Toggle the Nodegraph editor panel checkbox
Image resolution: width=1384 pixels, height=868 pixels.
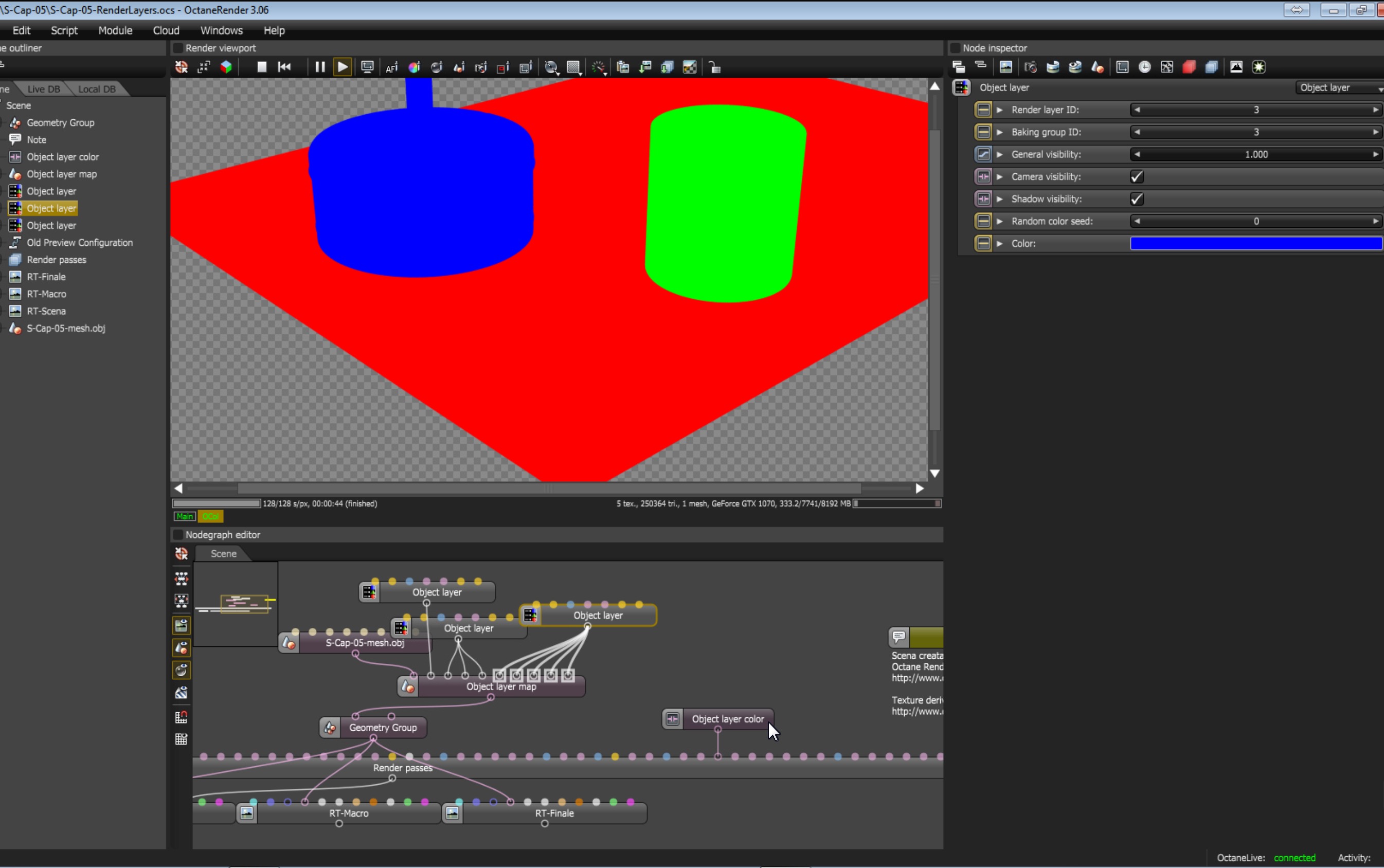coord(178,534)
